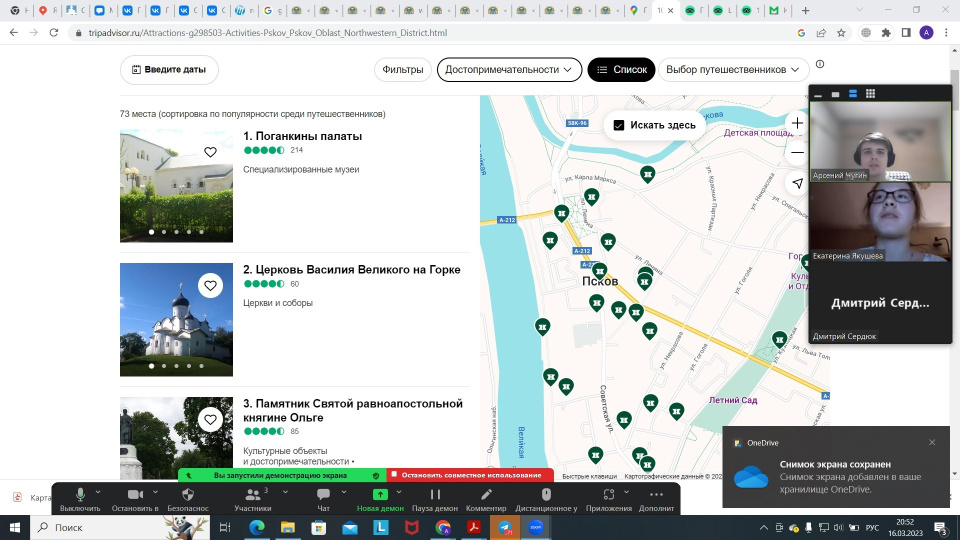Stop video with Zoom camera icon
The image size is (960, 540).
click(x=135, y=495)
